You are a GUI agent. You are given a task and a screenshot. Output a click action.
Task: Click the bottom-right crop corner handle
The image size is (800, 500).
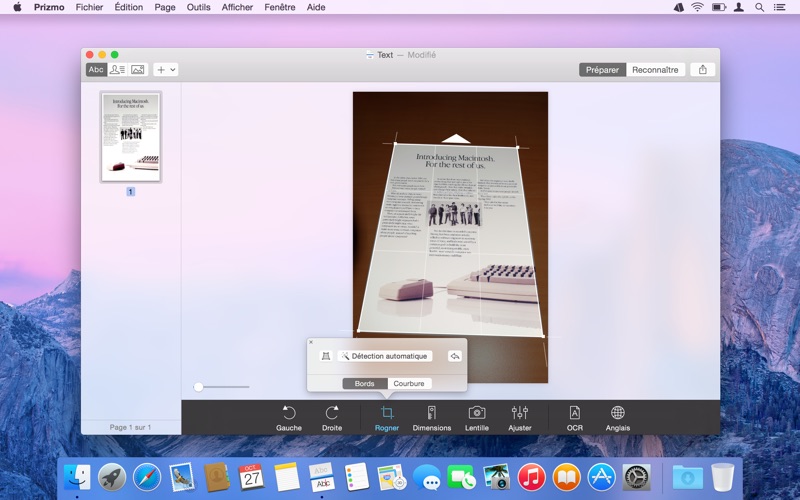click(543, 337)
